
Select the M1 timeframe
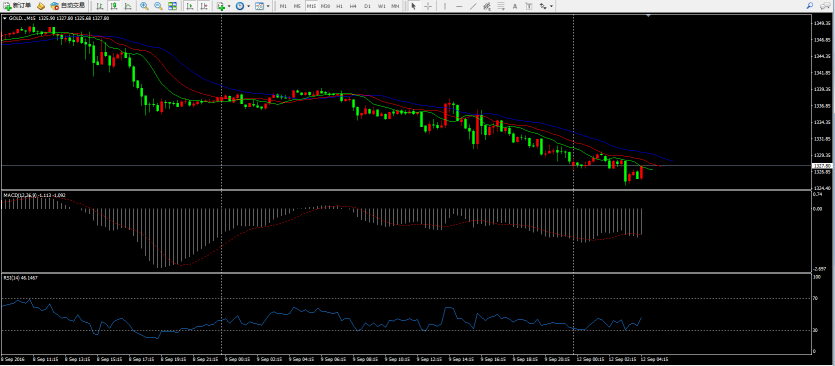point(283,6)
